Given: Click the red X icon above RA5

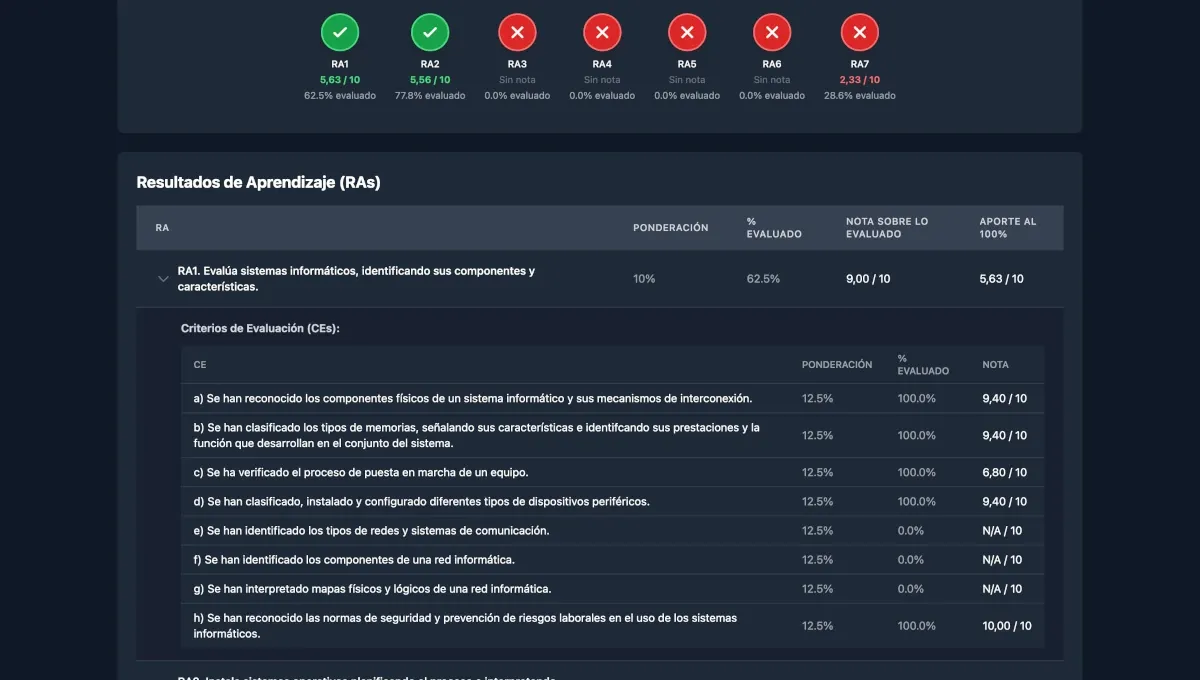Looking at the screenshot, I should coord(687,31).
